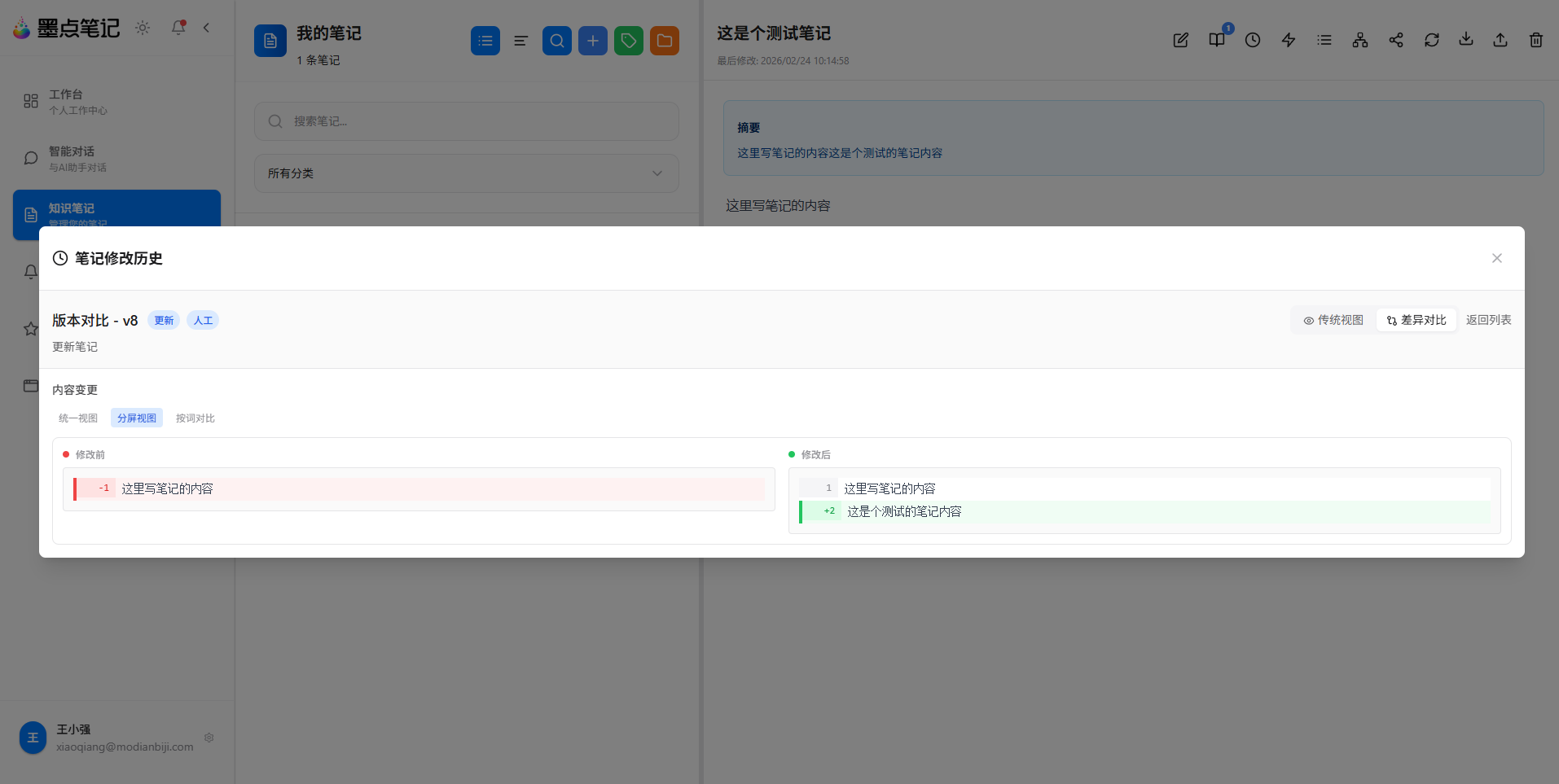Switch to 统一视图 tab
1559x784 pixels.
tap(78, 418)
